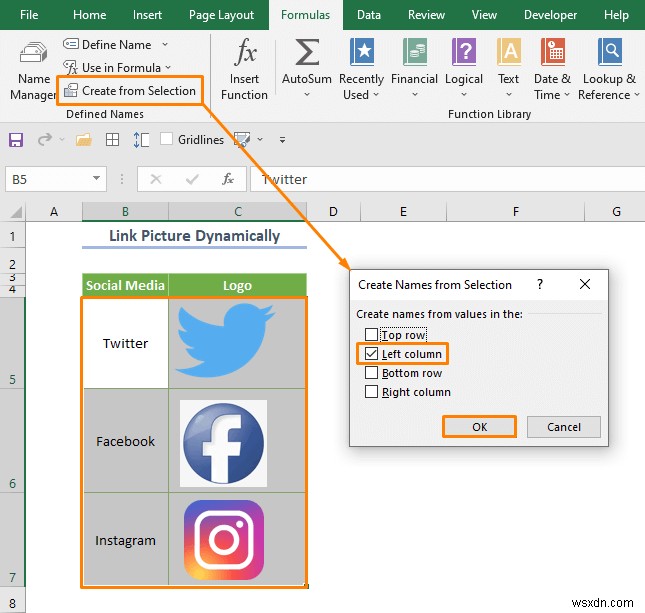Screen dimensions: 645x613
Task: Click the formula bar cancel X
Action: pyautogui.click(x=156, y=179)
